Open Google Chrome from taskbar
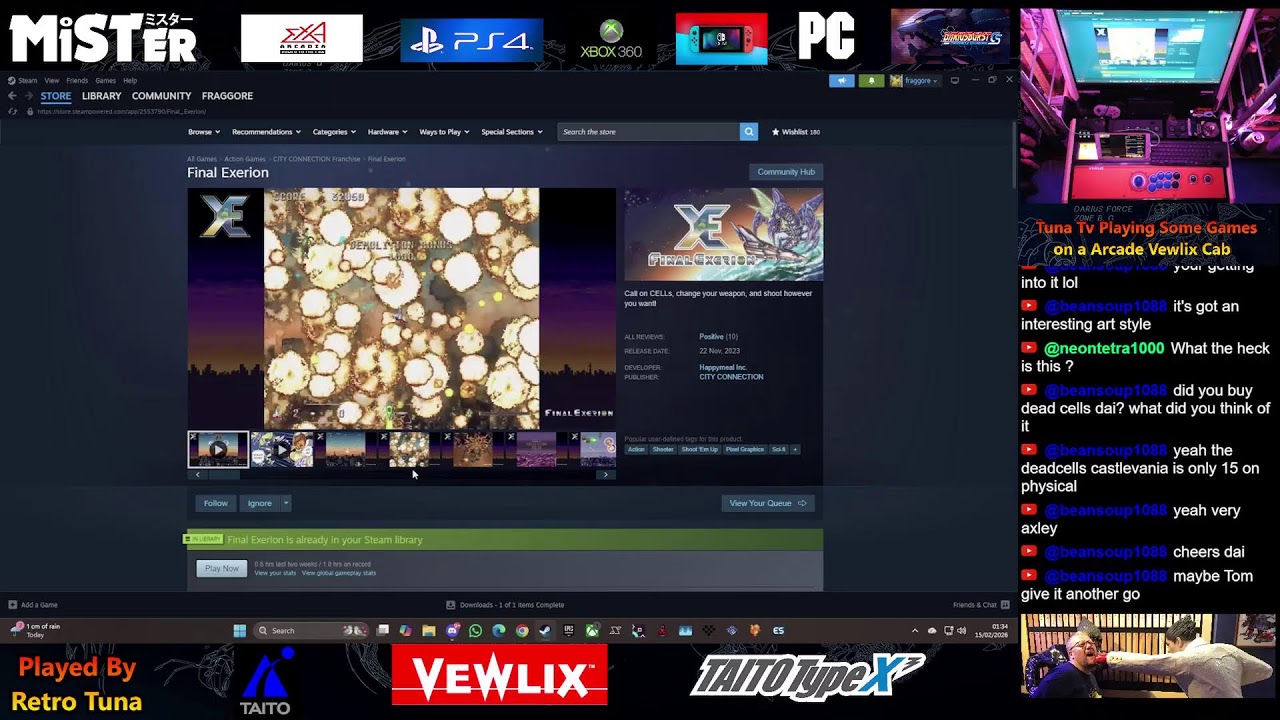Viewport: 1280px width, 720px height. (x=522, y=631)
